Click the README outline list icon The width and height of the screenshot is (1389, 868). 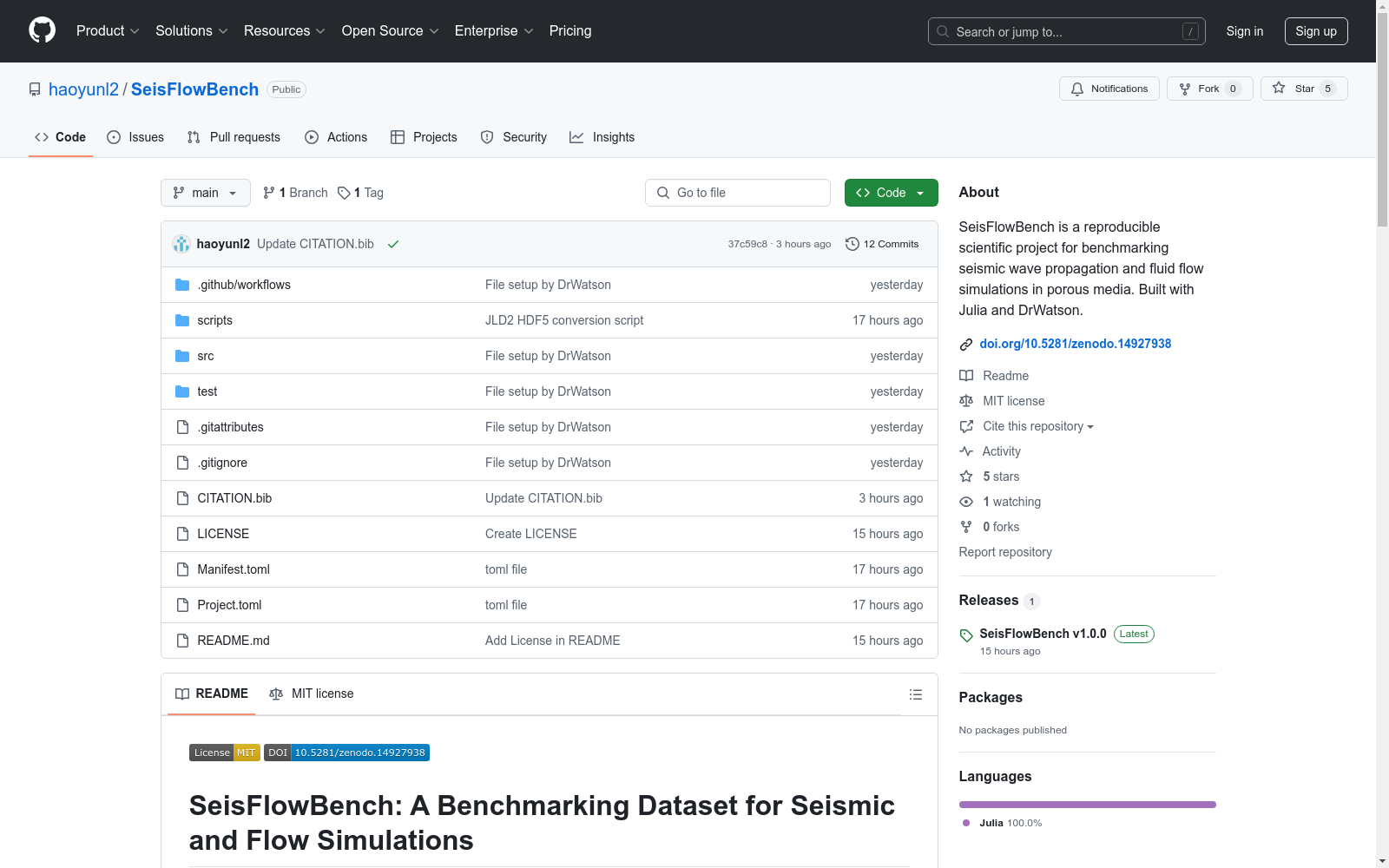pos(915,694)
